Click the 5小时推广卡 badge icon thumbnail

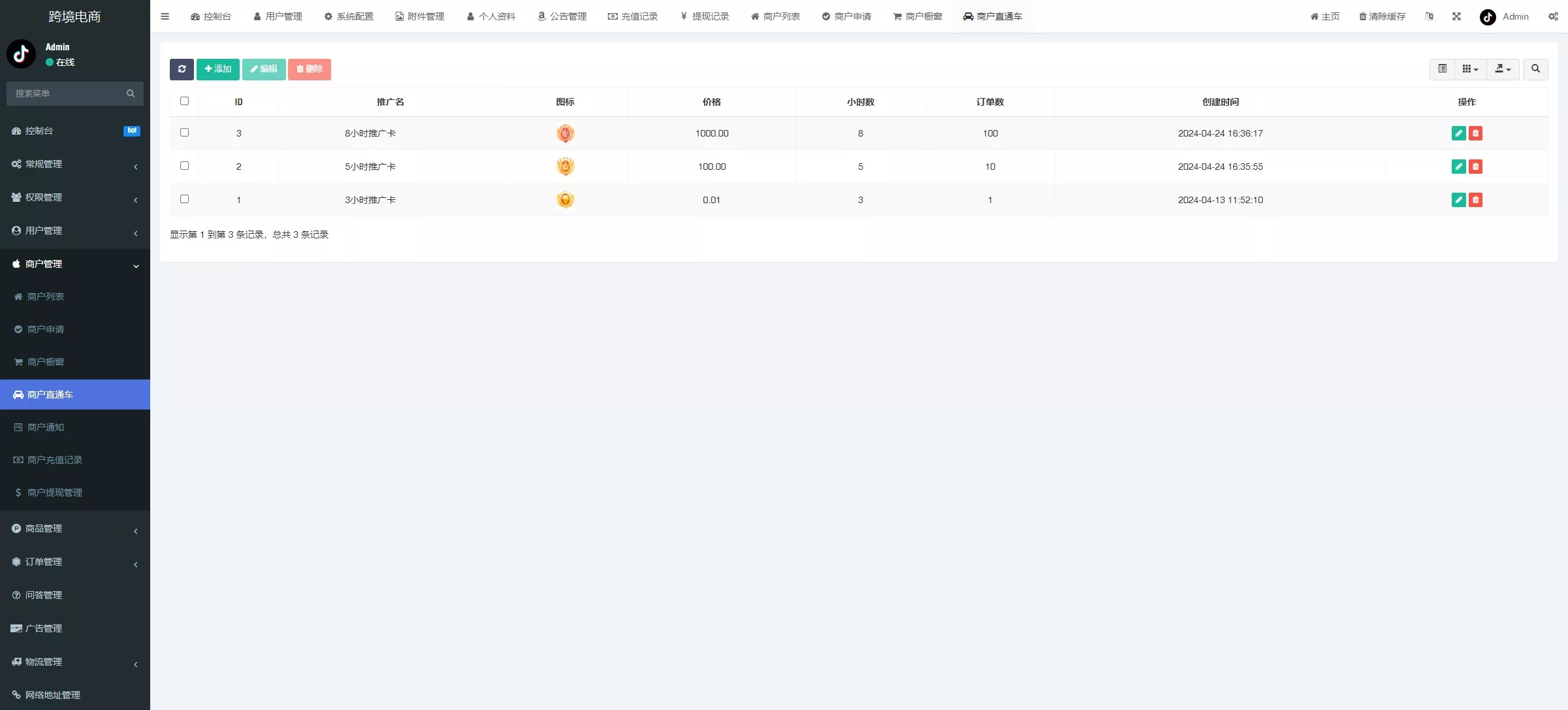pos(565,167)
